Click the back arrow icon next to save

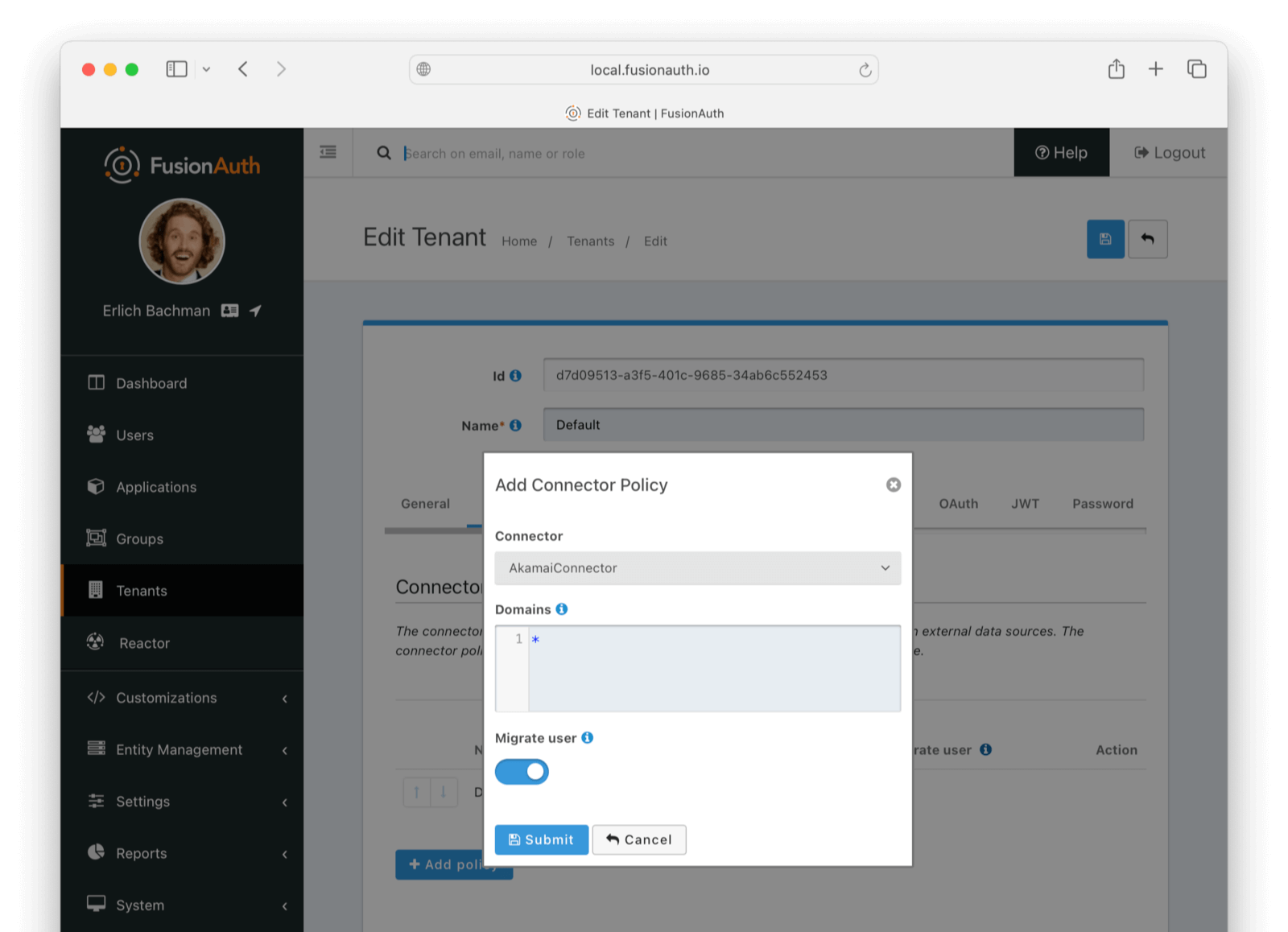pyautogui.click(x=1148, y=239)
